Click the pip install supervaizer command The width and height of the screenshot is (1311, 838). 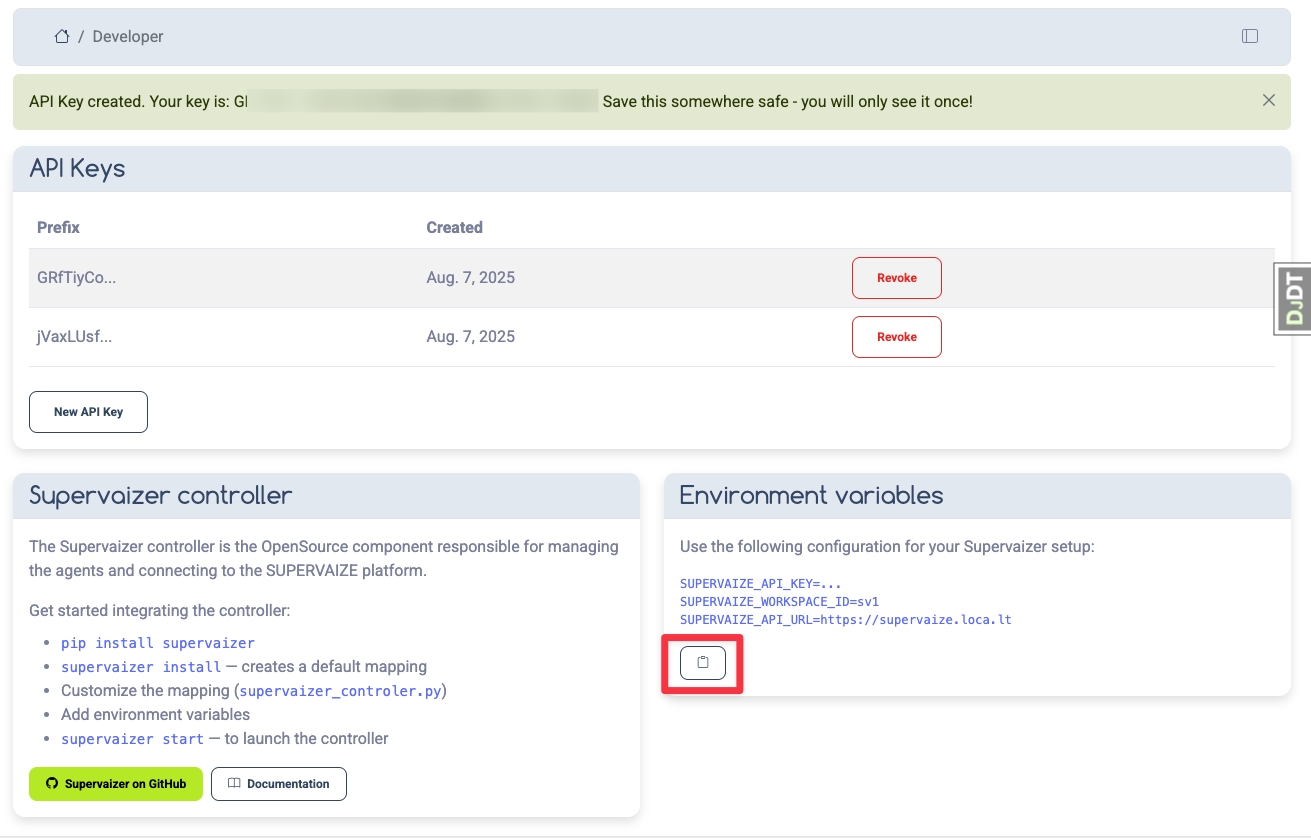pyautogui.click(x=158, y=643)
